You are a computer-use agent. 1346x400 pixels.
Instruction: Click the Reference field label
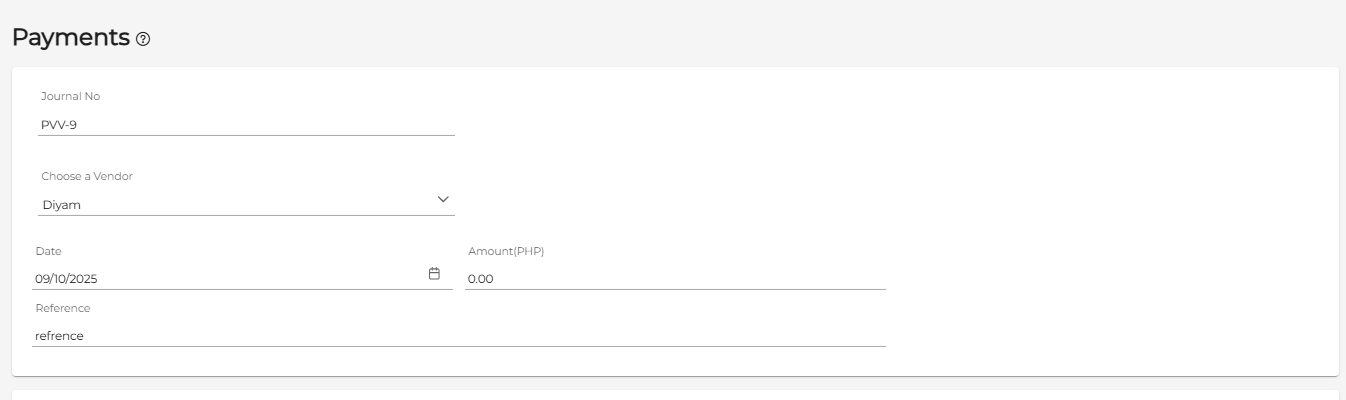click(x=62, y=308)
